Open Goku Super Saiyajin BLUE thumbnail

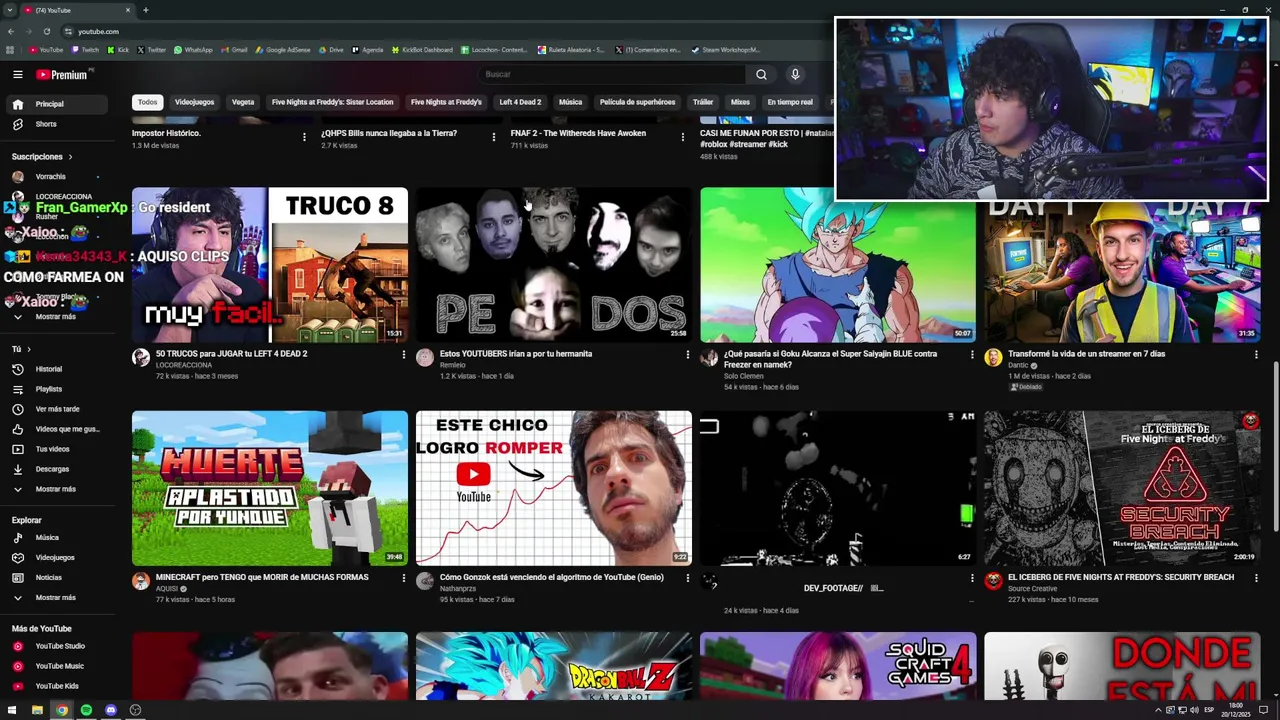click(838, 265)
